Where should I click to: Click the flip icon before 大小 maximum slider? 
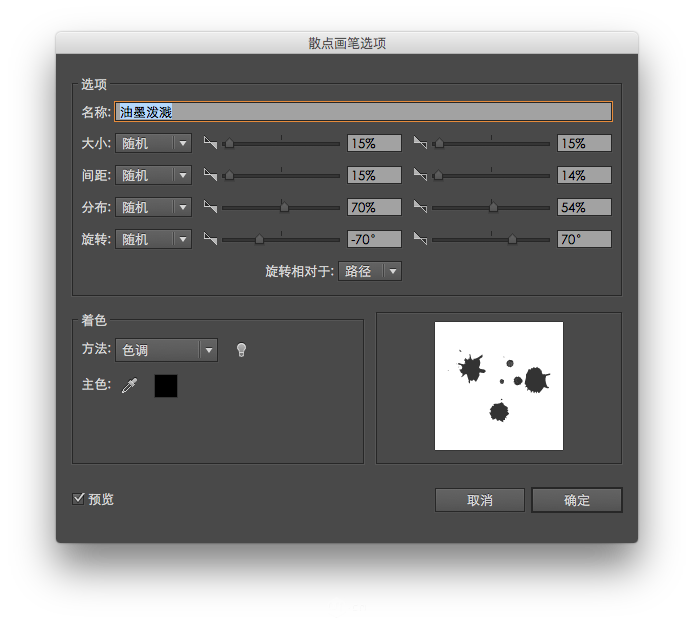pyautogui.click(x=420, y=142)
